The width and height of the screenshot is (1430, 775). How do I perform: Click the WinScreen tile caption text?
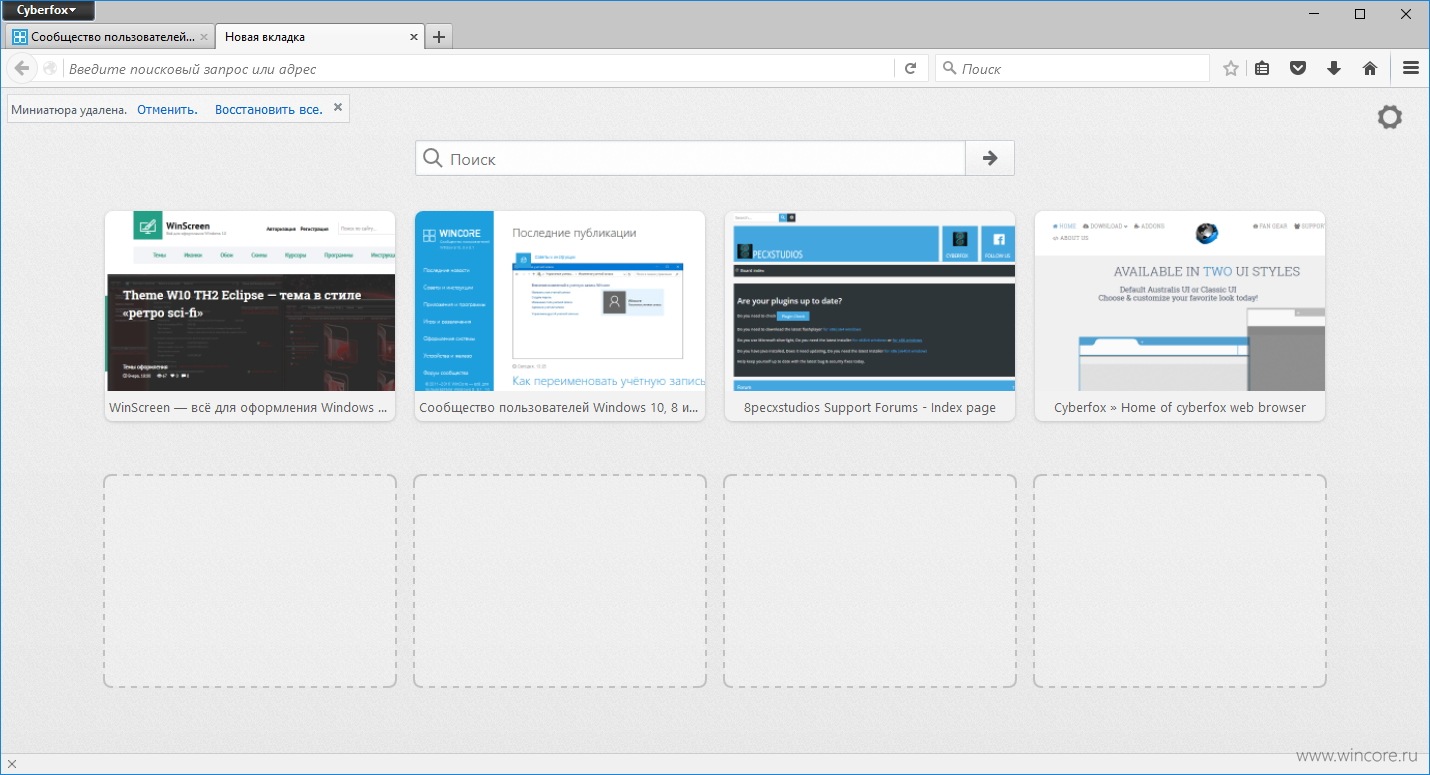(248, 407)
